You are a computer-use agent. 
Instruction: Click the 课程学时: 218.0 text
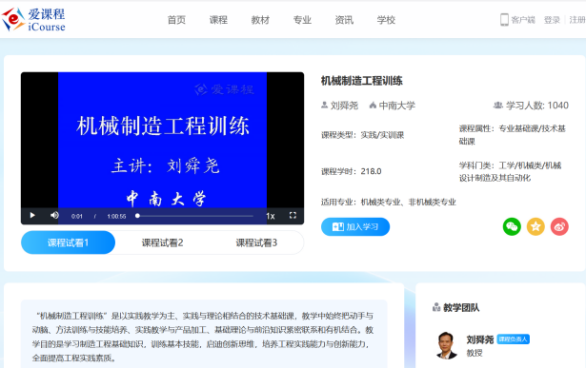pos(351,171)
